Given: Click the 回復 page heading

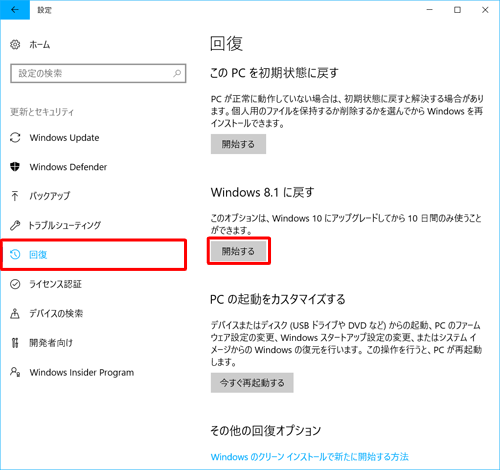Looking at the screenshot, I should tap(226, 44).
